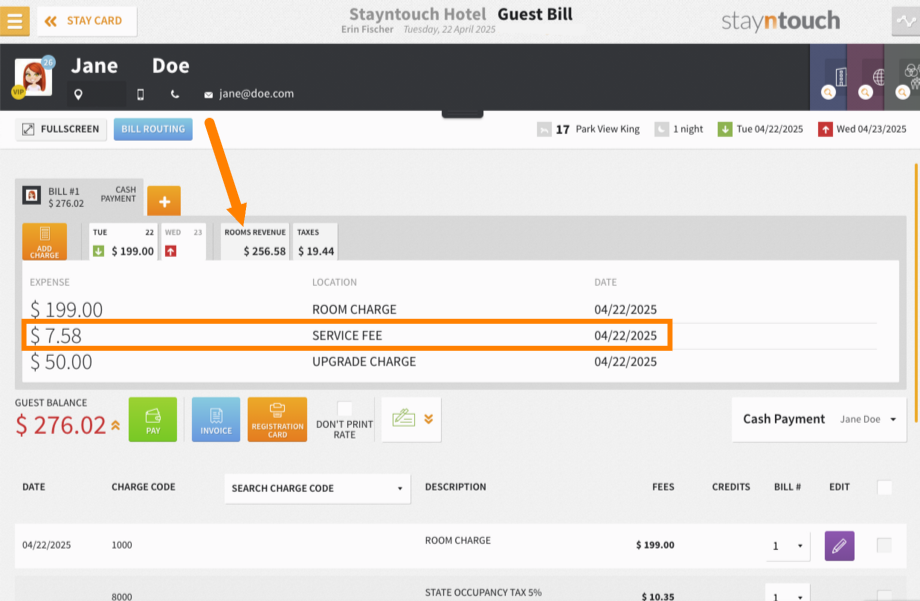Tick the Room Charge row checkbox

(x=884, y=545)
